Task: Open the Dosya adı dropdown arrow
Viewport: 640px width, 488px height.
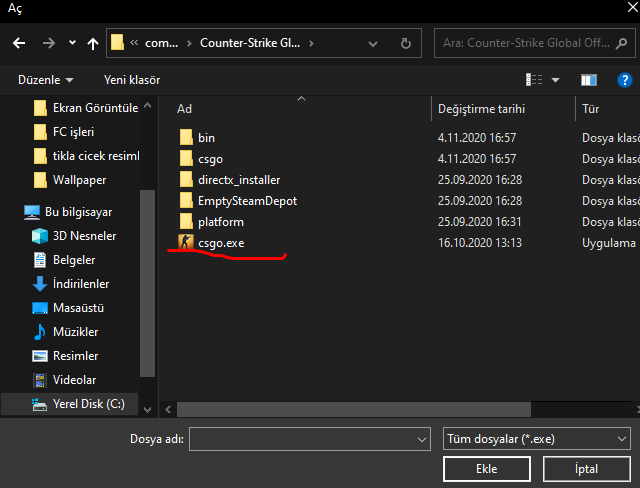Action: pyautogui.click(x=422, y=439)
